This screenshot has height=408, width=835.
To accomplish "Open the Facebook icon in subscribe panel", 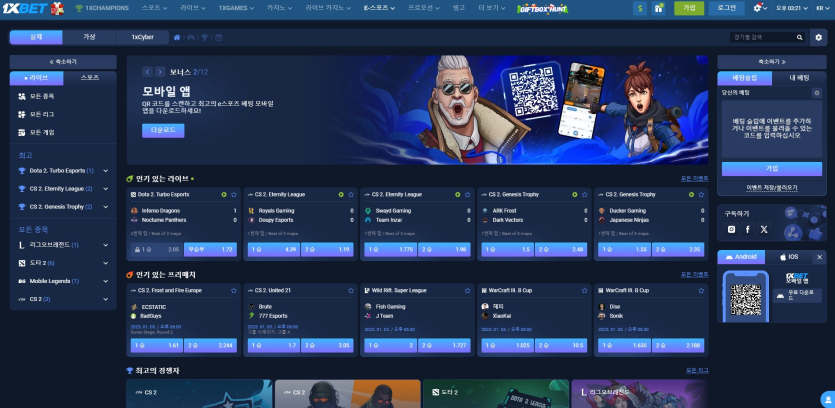I will click(746, 229).
